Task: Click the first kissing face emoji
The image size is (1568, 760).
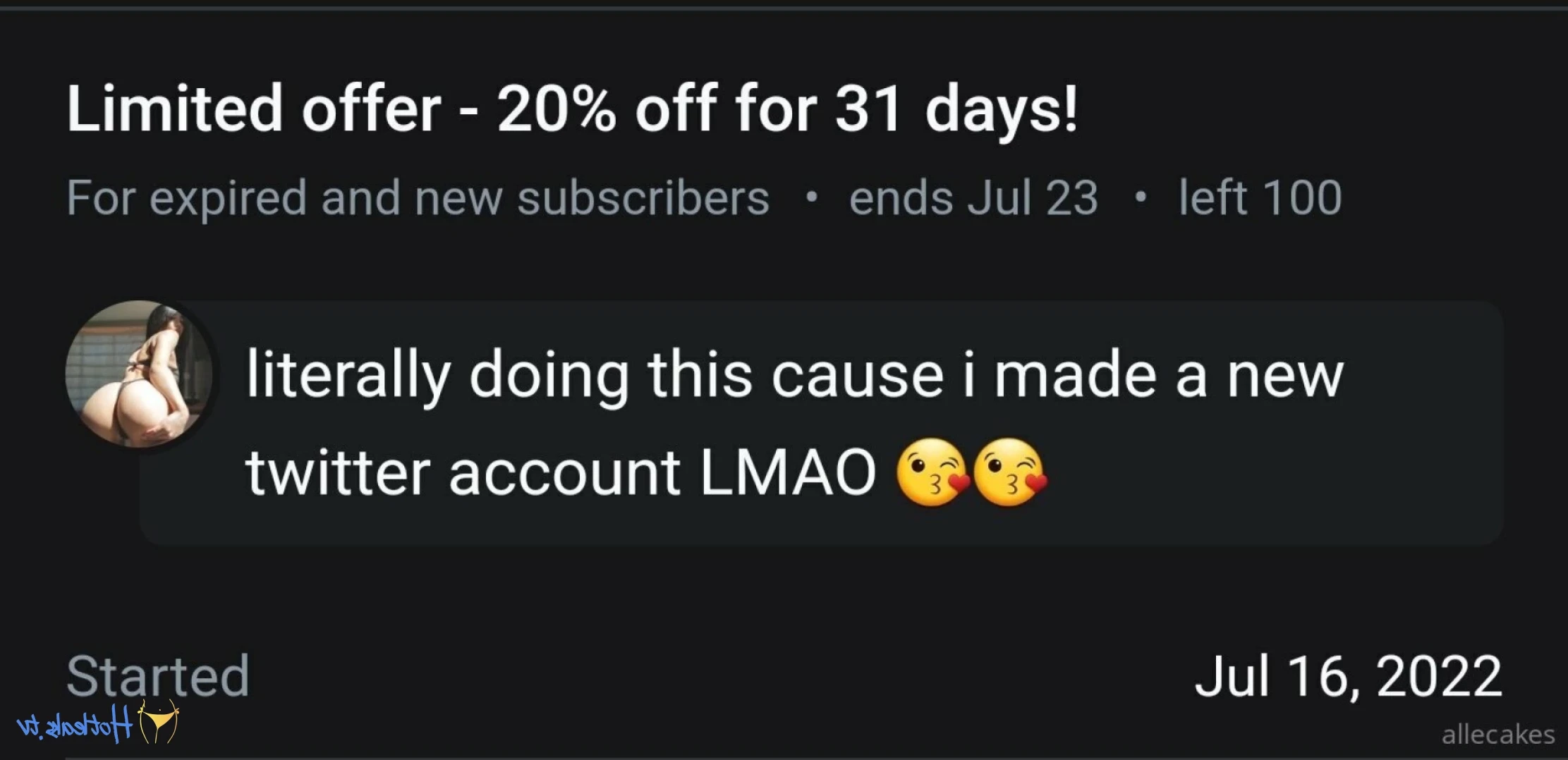Action: click(933, 472)
